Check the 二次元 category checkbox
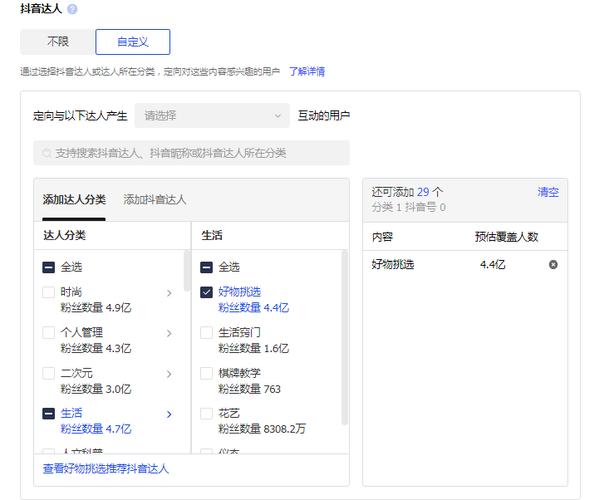Screen dimensions: 614x500 click(49, 373)
